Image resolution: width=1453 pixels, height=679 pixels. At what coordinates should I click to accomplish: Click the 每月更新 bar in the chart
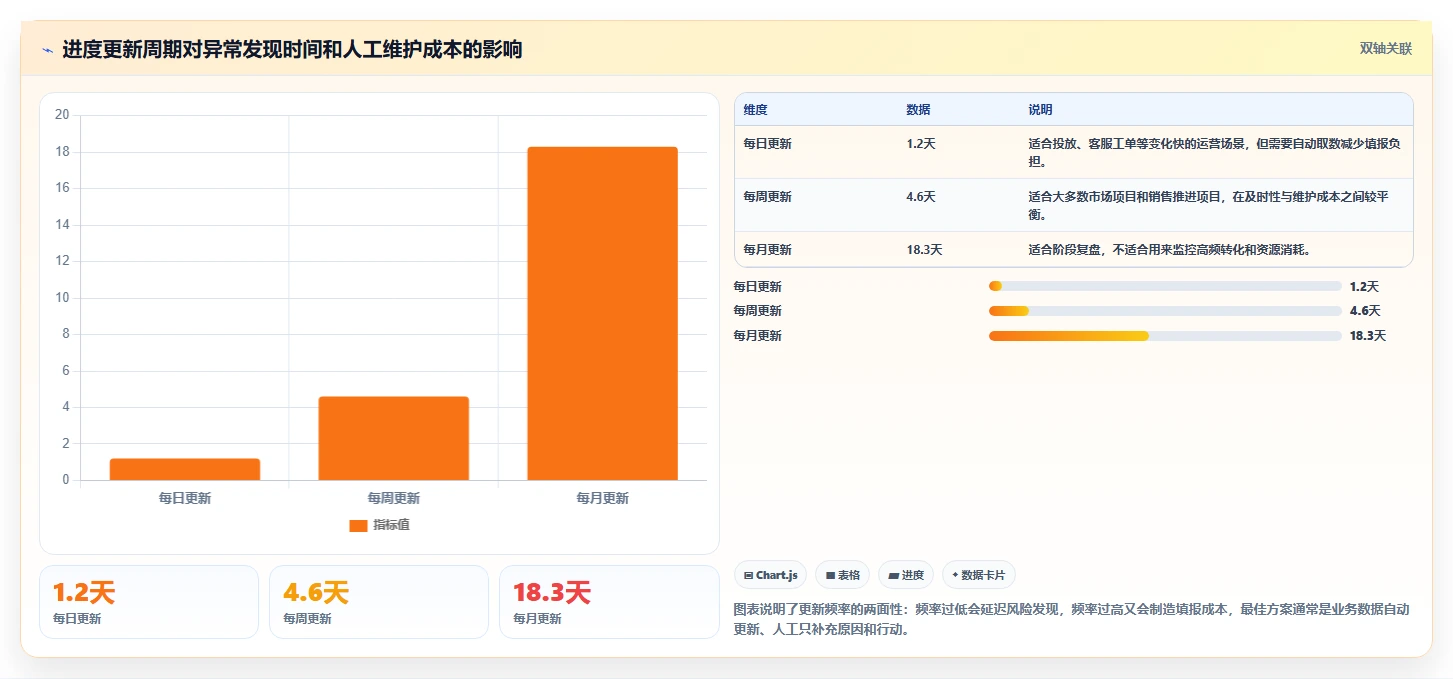coord(602,313)
